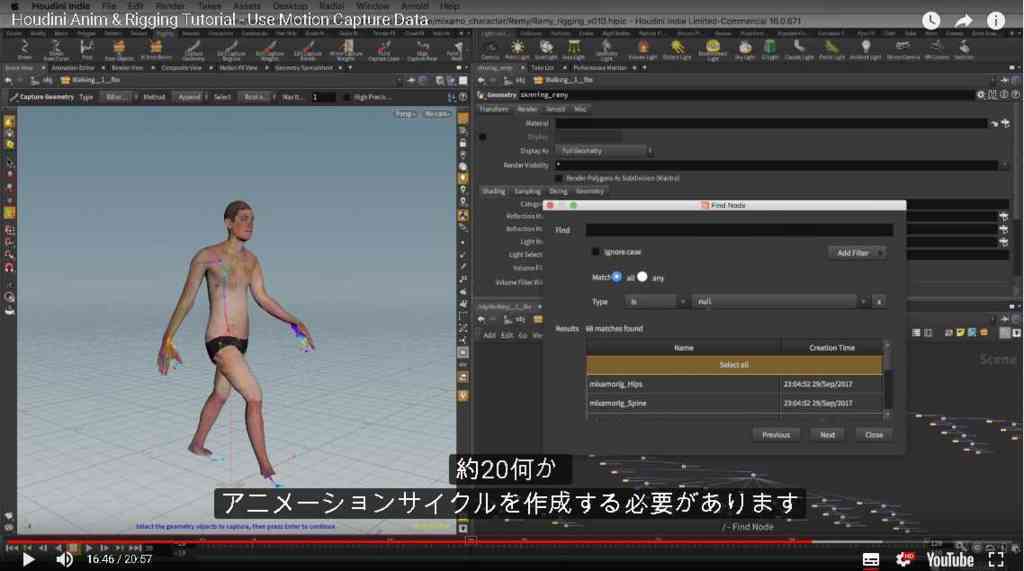Switch to the Shading sub-tab
Viewport: 1024px width, 571px height.
point(494,191)
